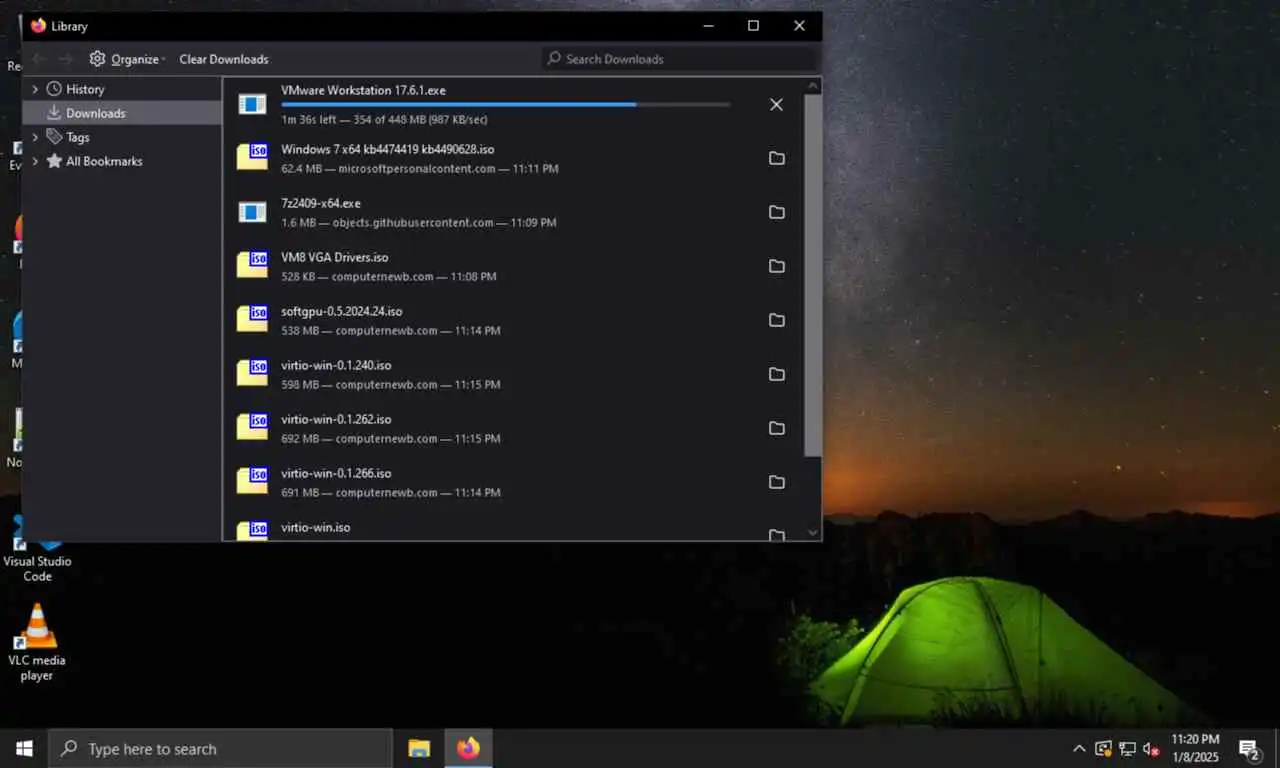This screenshot has height=768, width=1280.
Task: Expand the Tags tree node
Action: (35, 137)
